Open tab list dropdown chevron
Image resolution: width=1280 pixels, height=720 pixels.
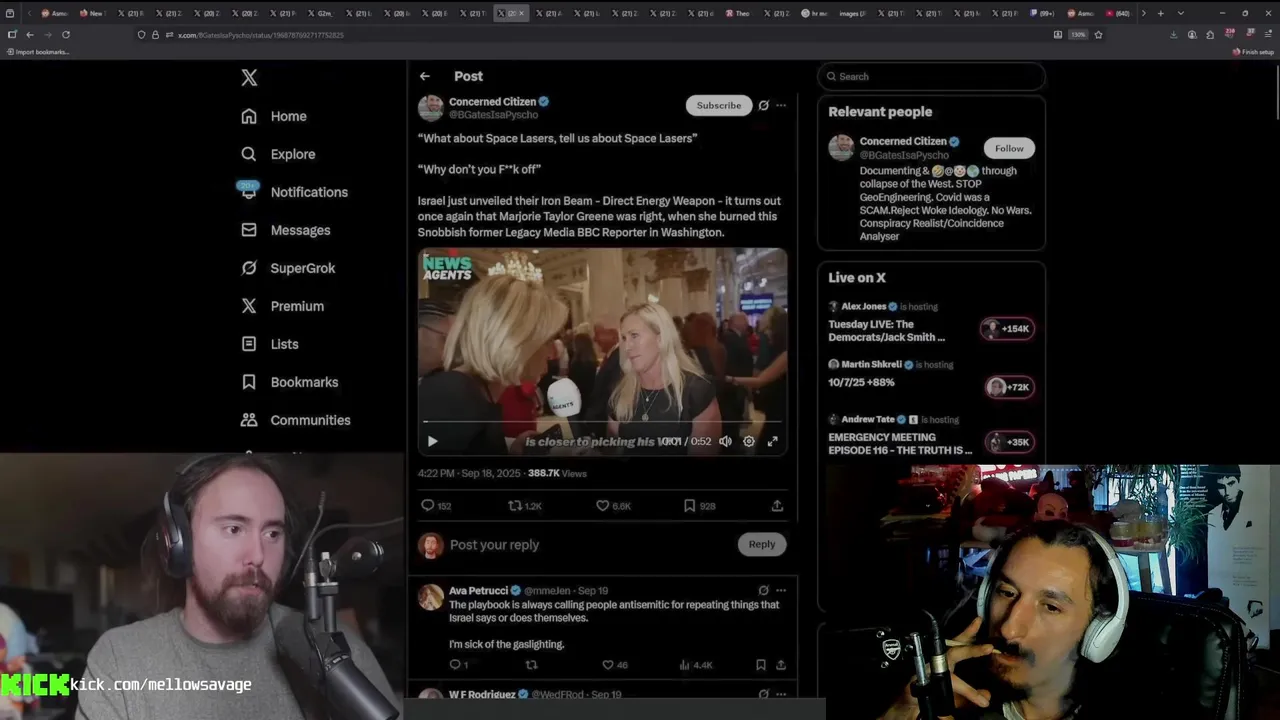pyautogui.click(x=1180, y=13)
